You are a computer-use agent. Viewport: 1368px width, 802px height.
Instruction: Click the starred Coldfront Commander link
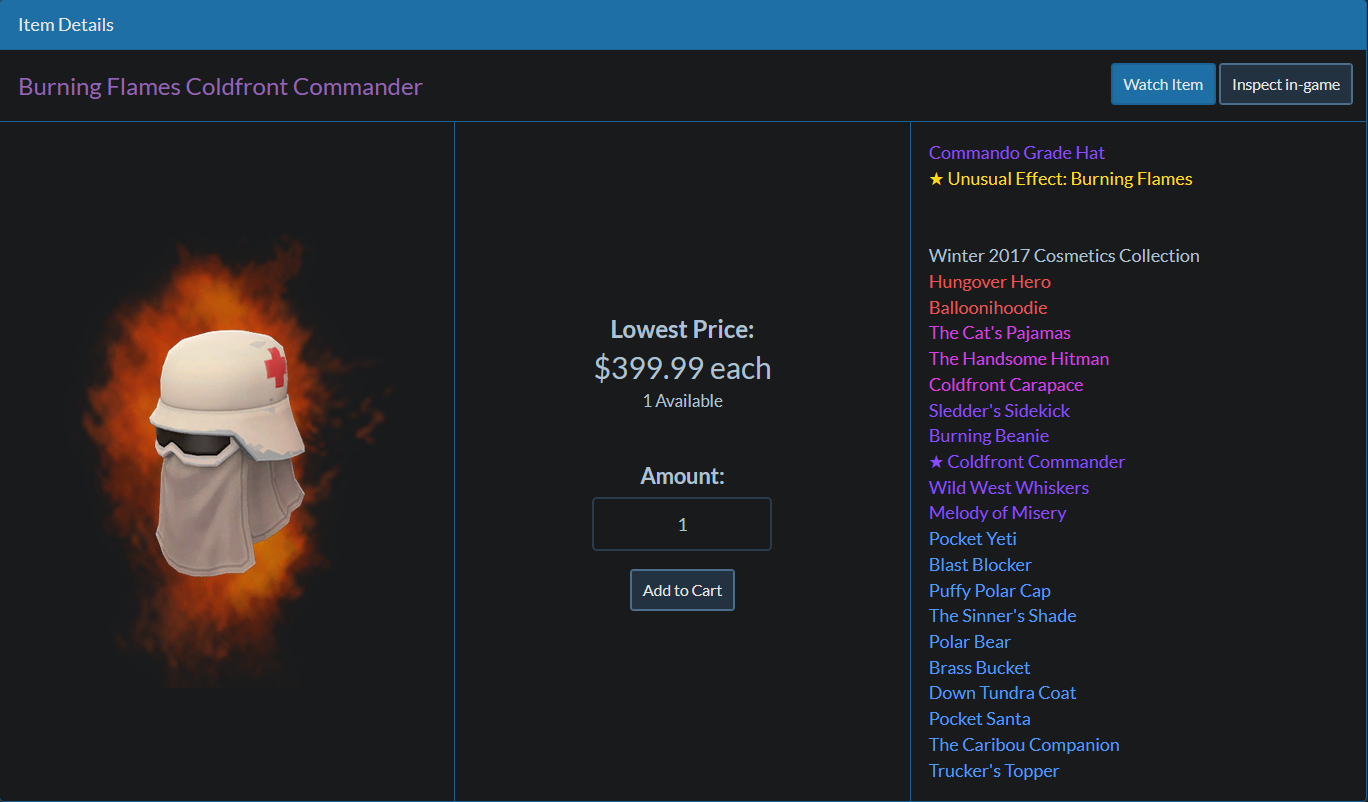(x=1027, y=462)
